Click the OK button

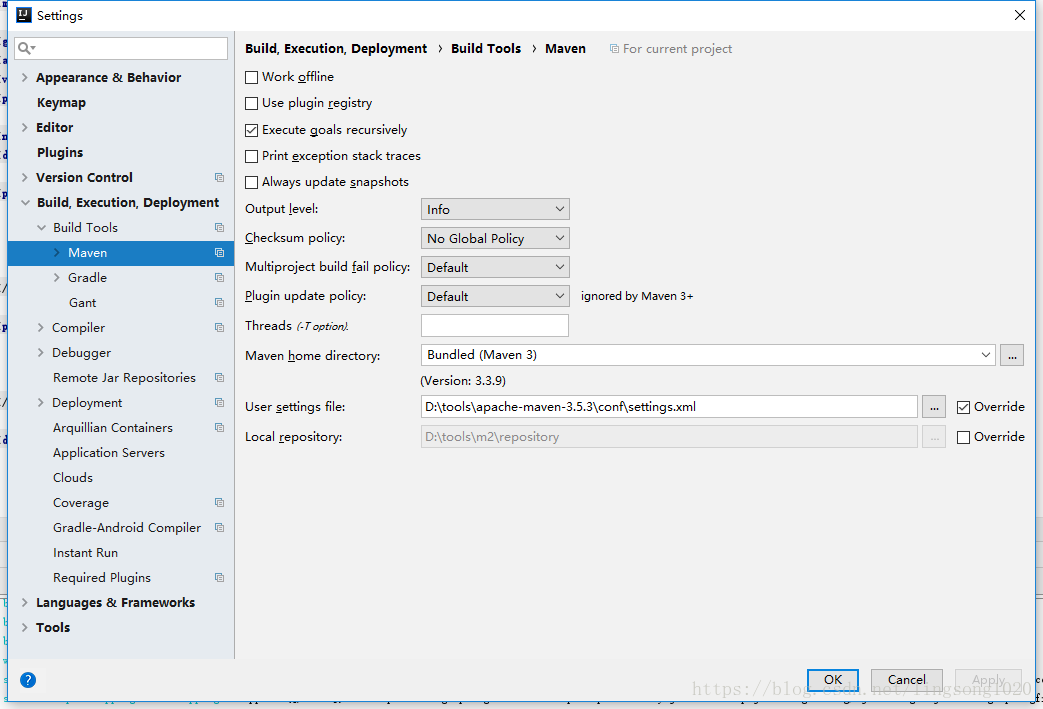click(x=833, y=680)
